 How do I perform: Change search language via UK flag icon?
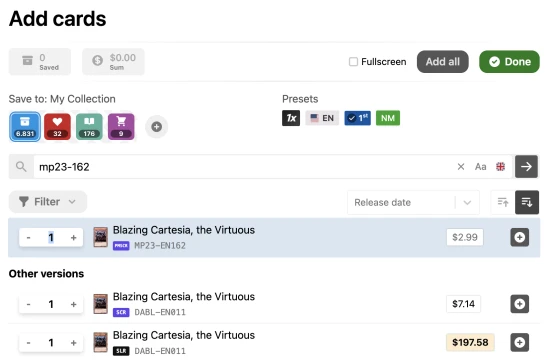[x=501, y=167]
